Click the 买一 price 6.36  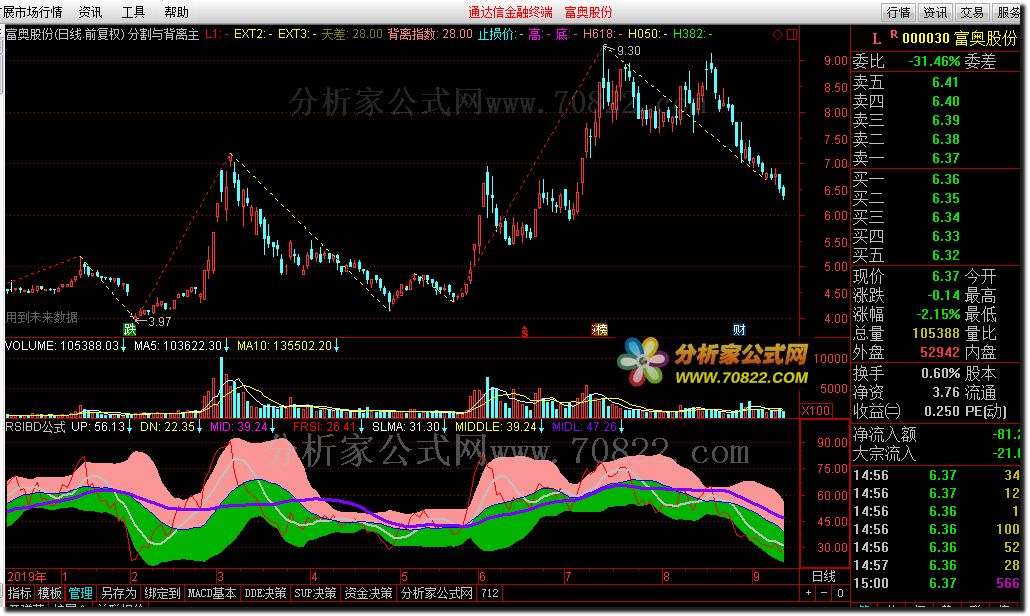tap(945, 179)
